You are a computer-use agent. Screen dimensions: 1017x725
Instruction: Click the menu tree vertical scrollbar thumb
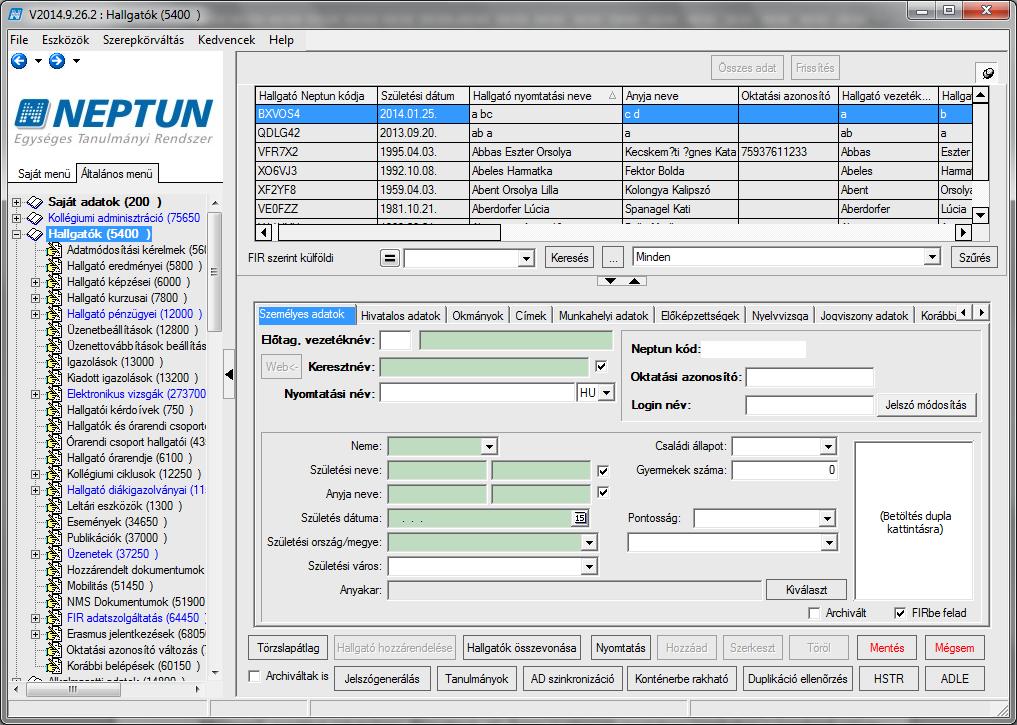click(x=214, y=272)
